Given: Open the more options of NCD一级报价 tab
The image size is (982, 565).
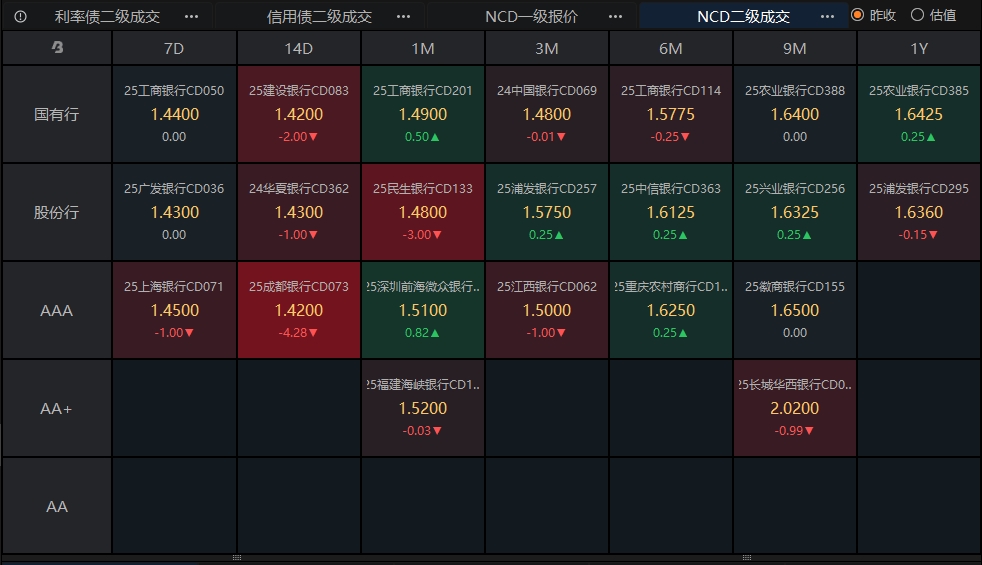Looking at the screenshot, I should tap(616, 16).
